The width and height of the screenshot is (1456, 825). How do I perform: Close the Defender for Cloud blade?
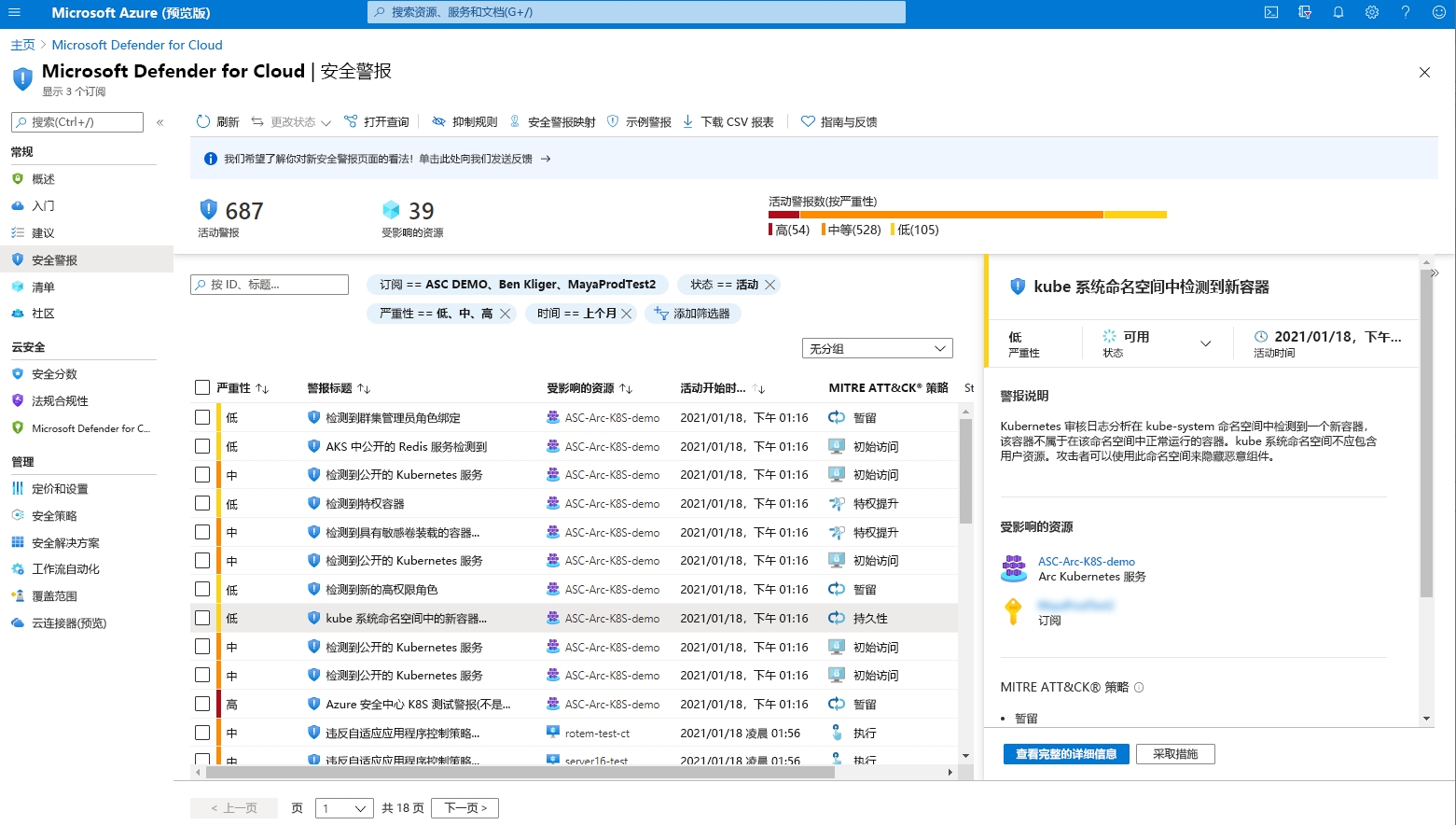point(1424,73)
